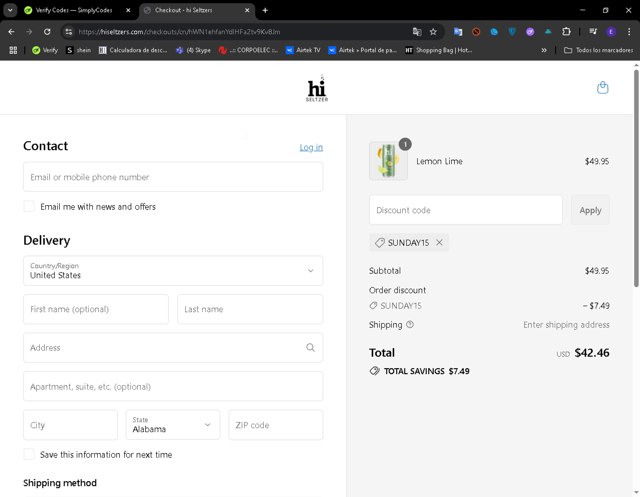Open a new browser tab
This screenshot has height=497, width=640.
click(x=265, y=10)
